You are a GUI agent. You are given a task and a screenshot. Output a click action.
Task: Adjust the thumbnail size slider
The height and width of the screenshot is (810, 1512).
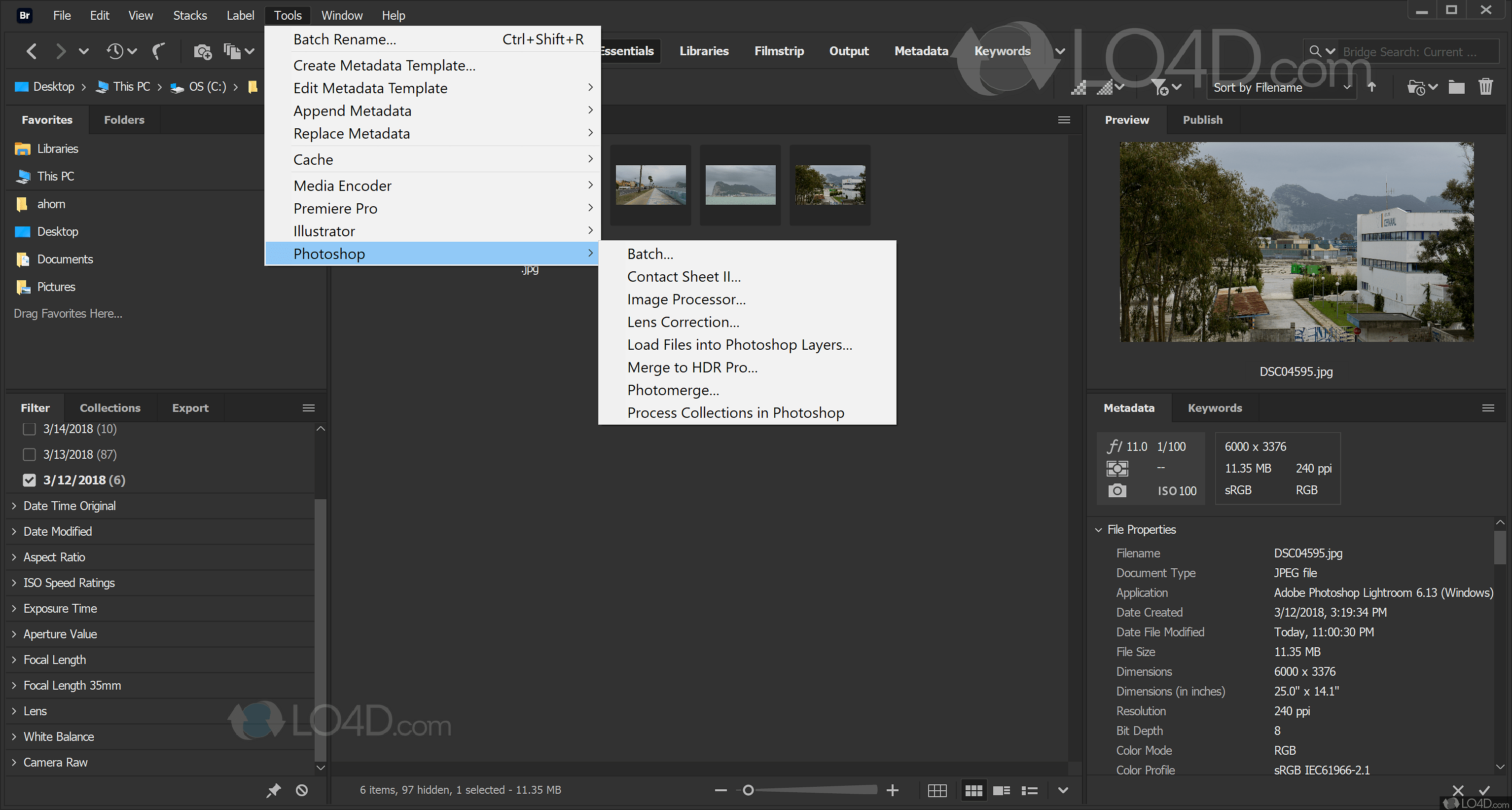(748, 790)
